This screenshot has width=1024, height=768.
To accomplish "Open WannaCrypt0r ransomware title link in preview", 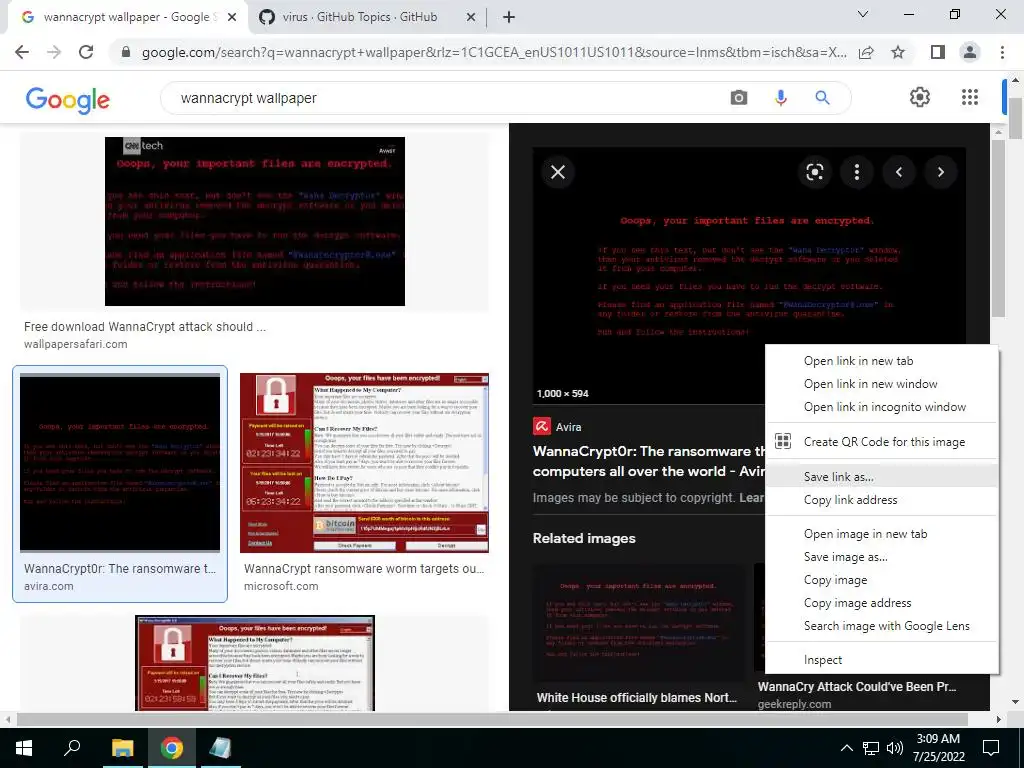I will [x=648, y=461].
